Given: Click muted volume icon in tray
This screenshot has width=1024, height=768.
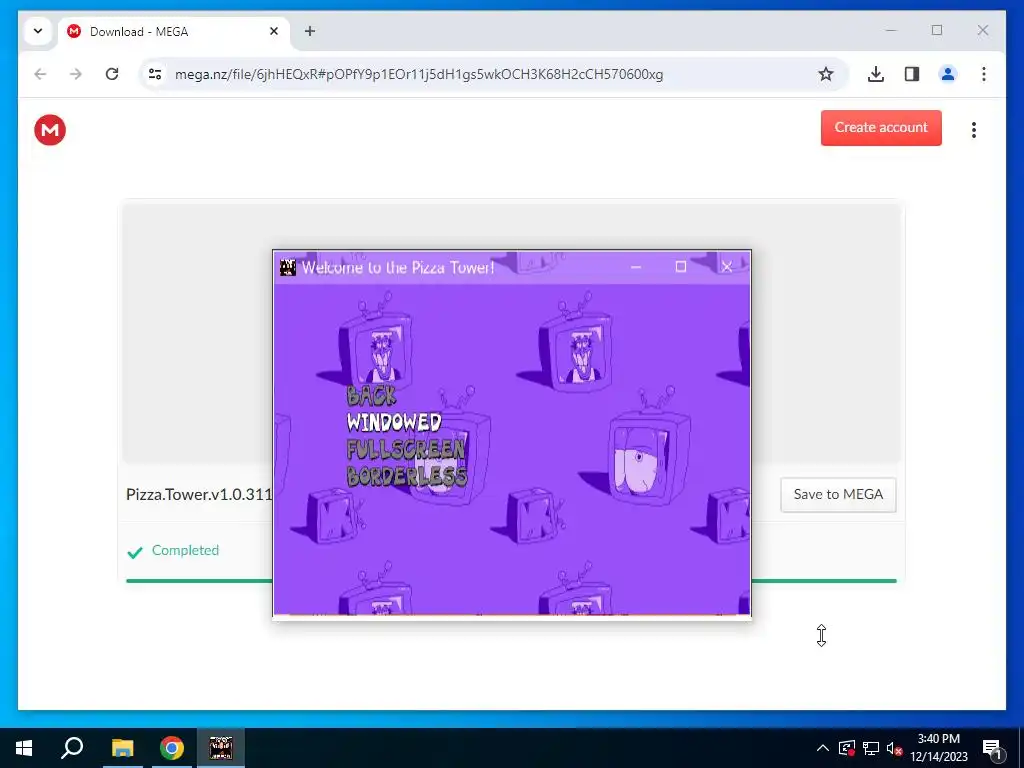Looking at the screenshot, I should [895, 748].
